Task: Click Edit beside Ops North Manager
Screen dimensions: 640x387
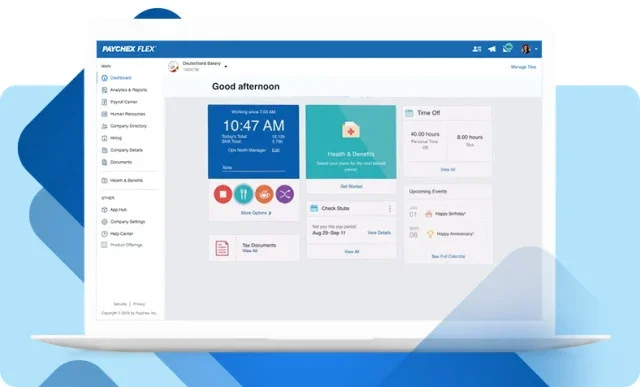Action: point(276,150)
